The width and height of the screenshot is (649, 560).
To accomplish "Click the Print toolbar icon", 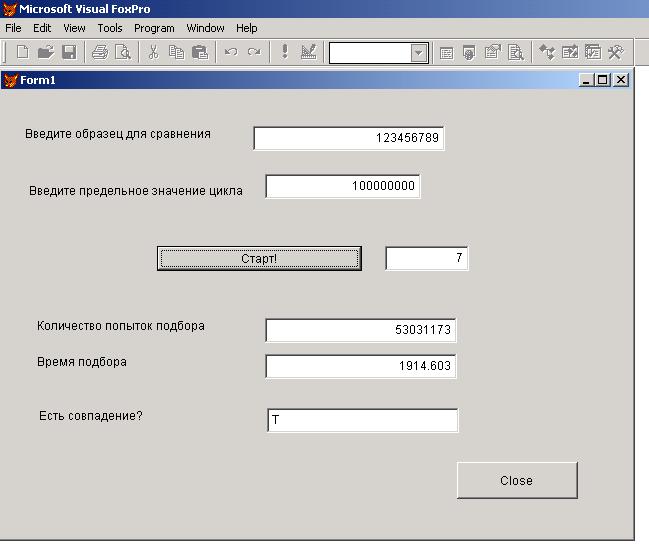I will pos(100,52).
